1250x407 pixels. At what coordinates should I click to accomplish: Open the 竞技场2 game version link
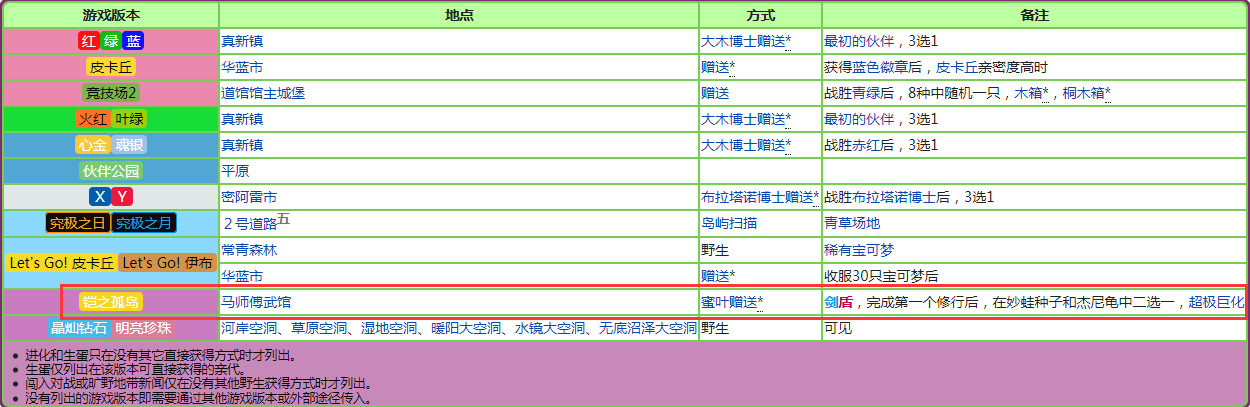click(111, 93)
